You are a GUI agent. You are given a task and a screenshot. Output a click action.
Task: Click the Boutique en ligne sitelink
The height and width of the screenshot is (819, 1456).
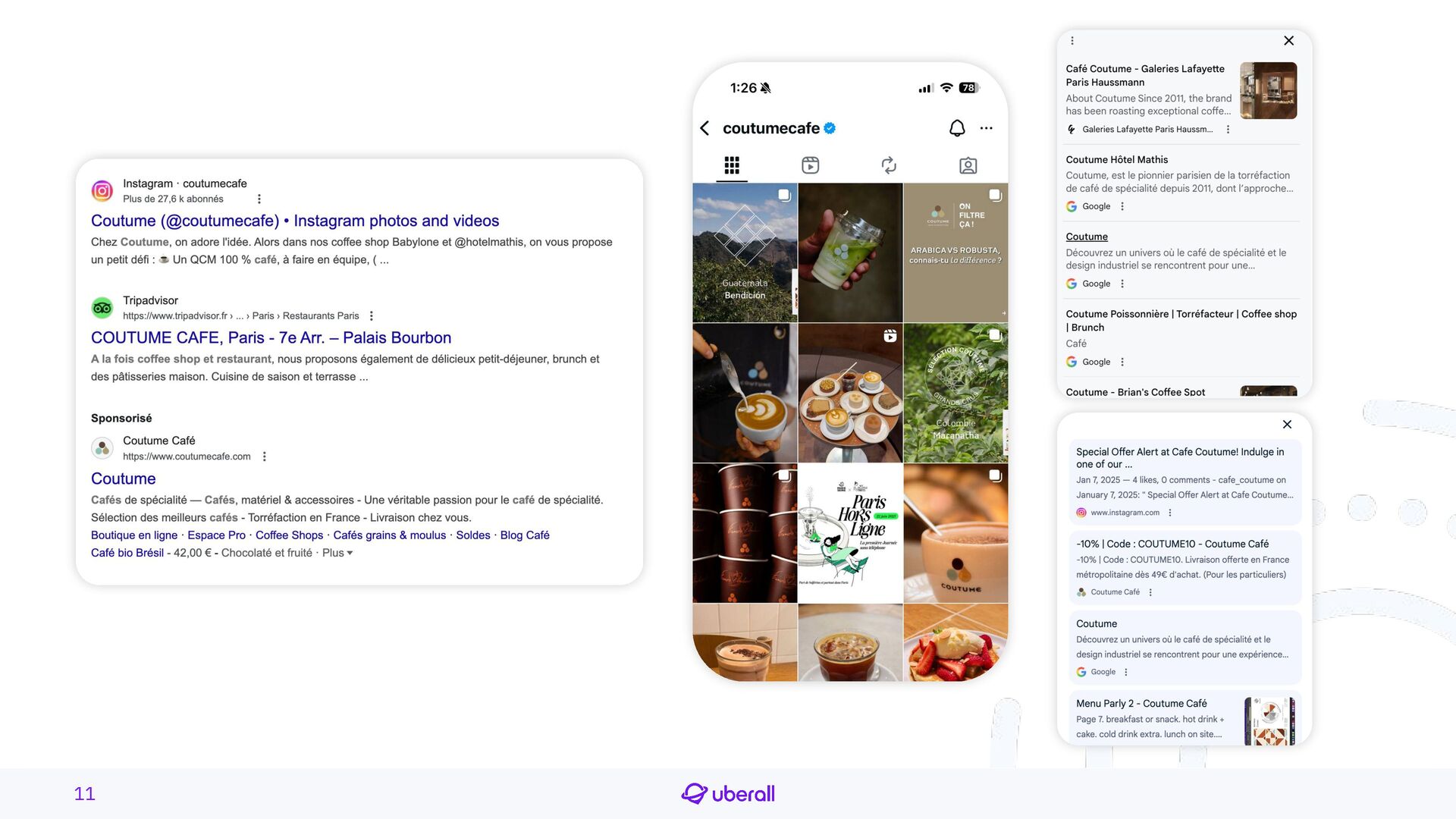pyautogui.click(x=134, y=535)
